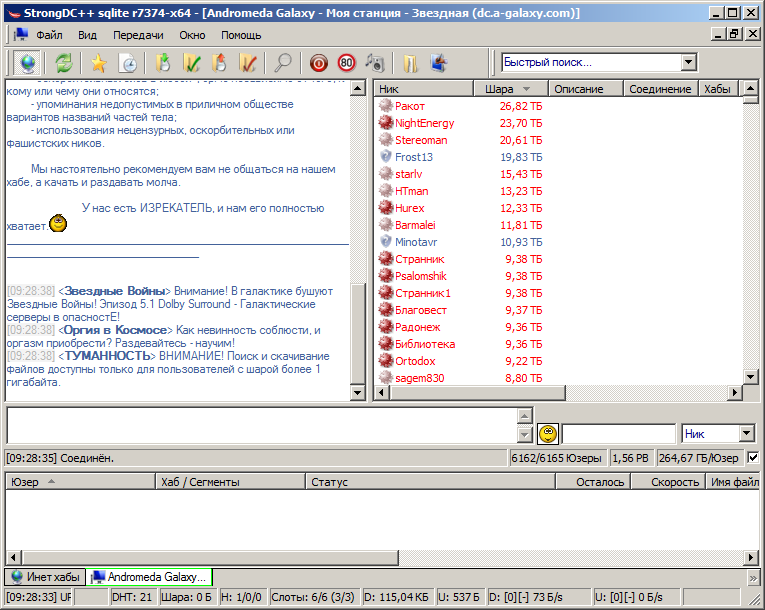Select user Barmalei in the list
Viewport: 765px width, 610px height.
415,224
